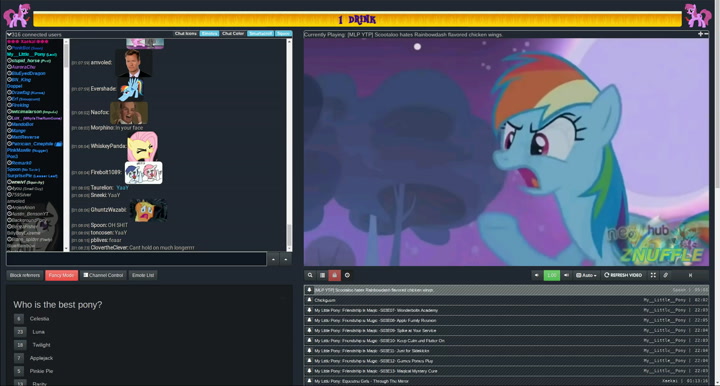Toggle the Chat Icons option
The height and width of the screenshot is (386, 720).
(x=186, y=34)
